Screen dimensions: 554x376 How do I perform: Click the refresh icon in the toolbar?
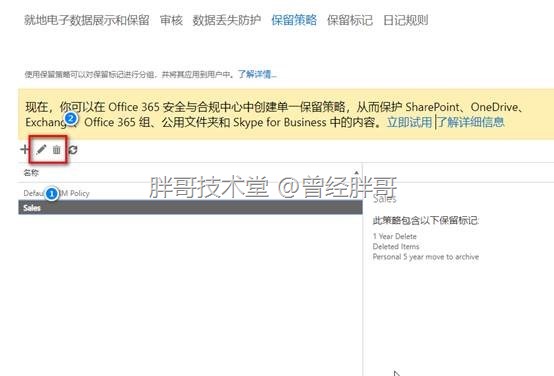click(73, 150)
